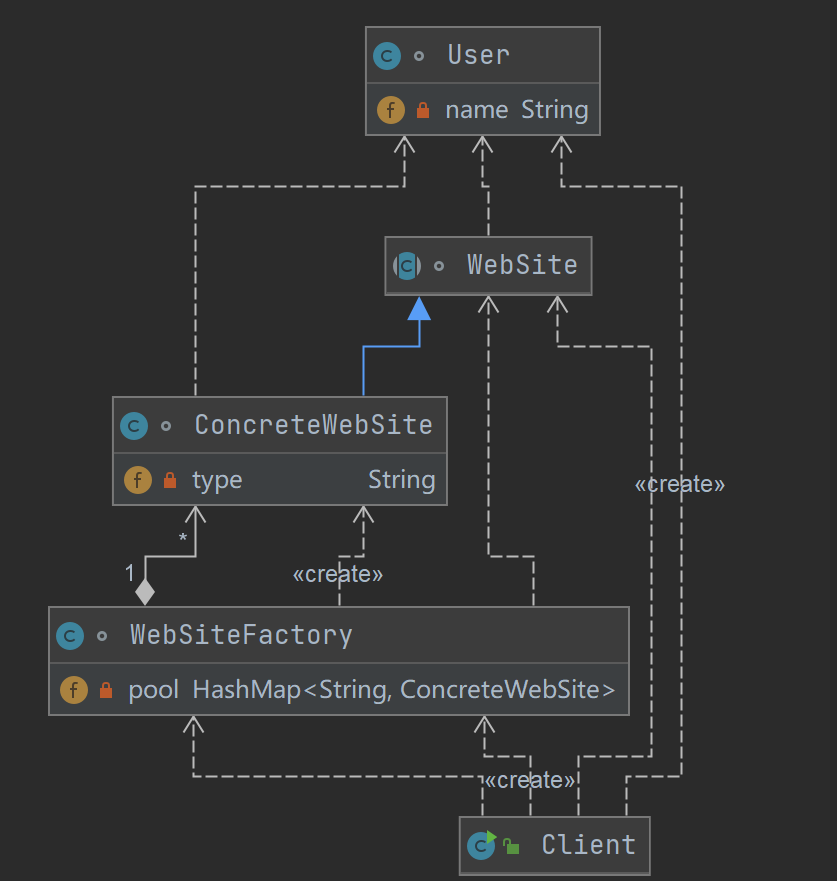Viewport: 837px width, 881px height.
Task: Click the «create» label under ConcreteWebSite
Action: coord(338,575)
